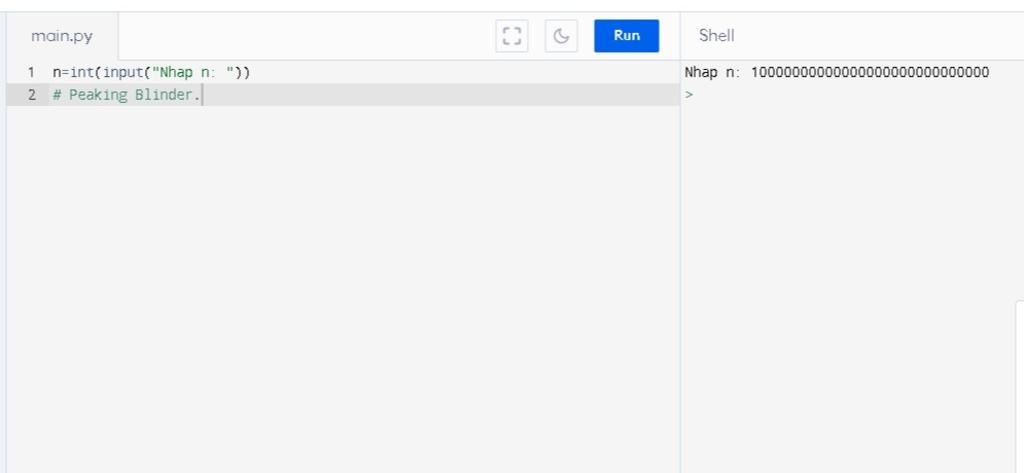Screen dimensions: 1024x473
Task: Click line number 2 in gutter
Action: [x=31, y=95]
